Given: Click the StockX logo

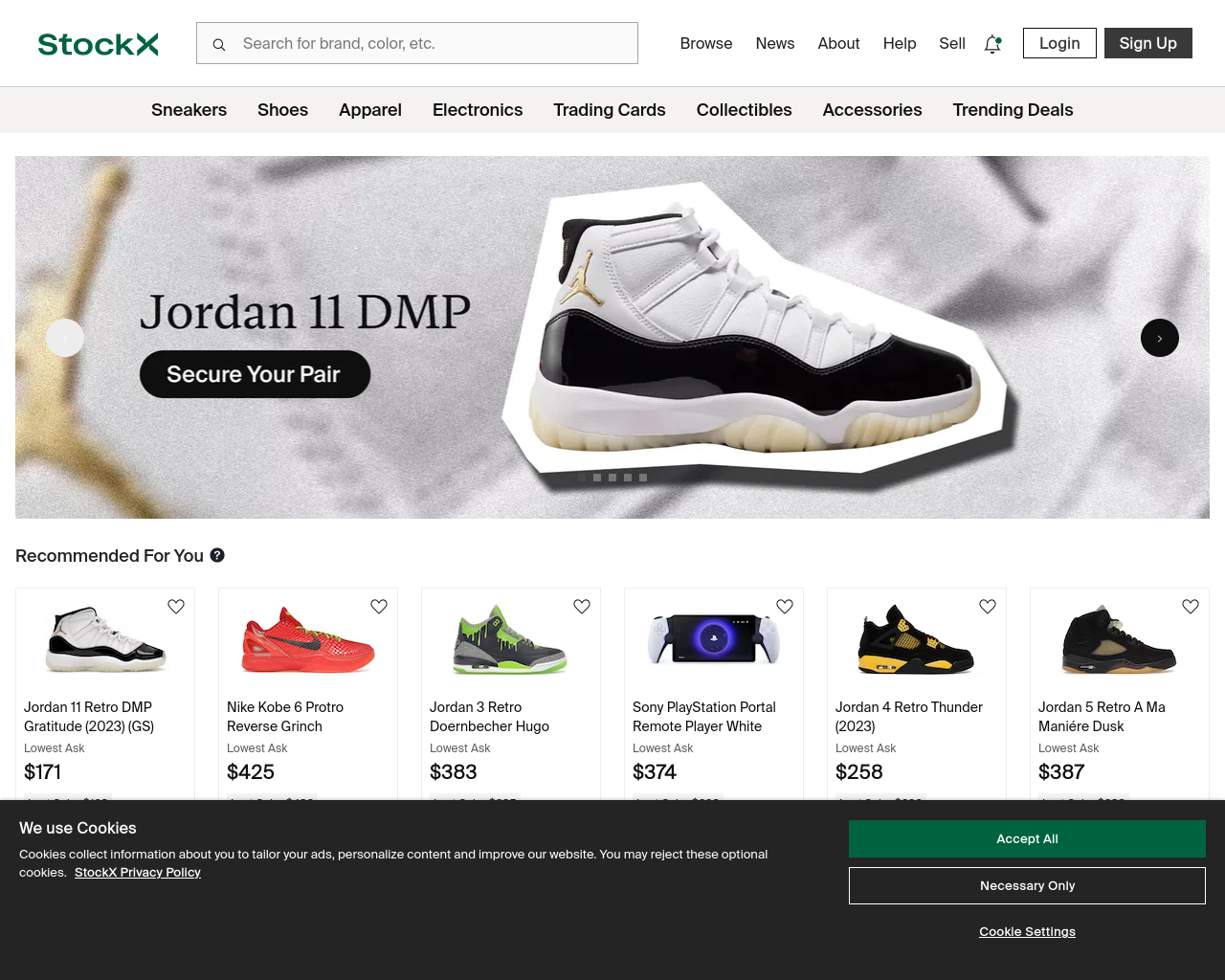Looking at the screenshot, I should [x=98, y=44].
